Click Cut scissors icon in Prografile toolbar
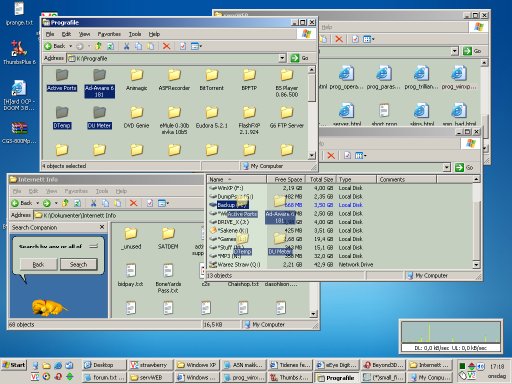 click(126, 46)
